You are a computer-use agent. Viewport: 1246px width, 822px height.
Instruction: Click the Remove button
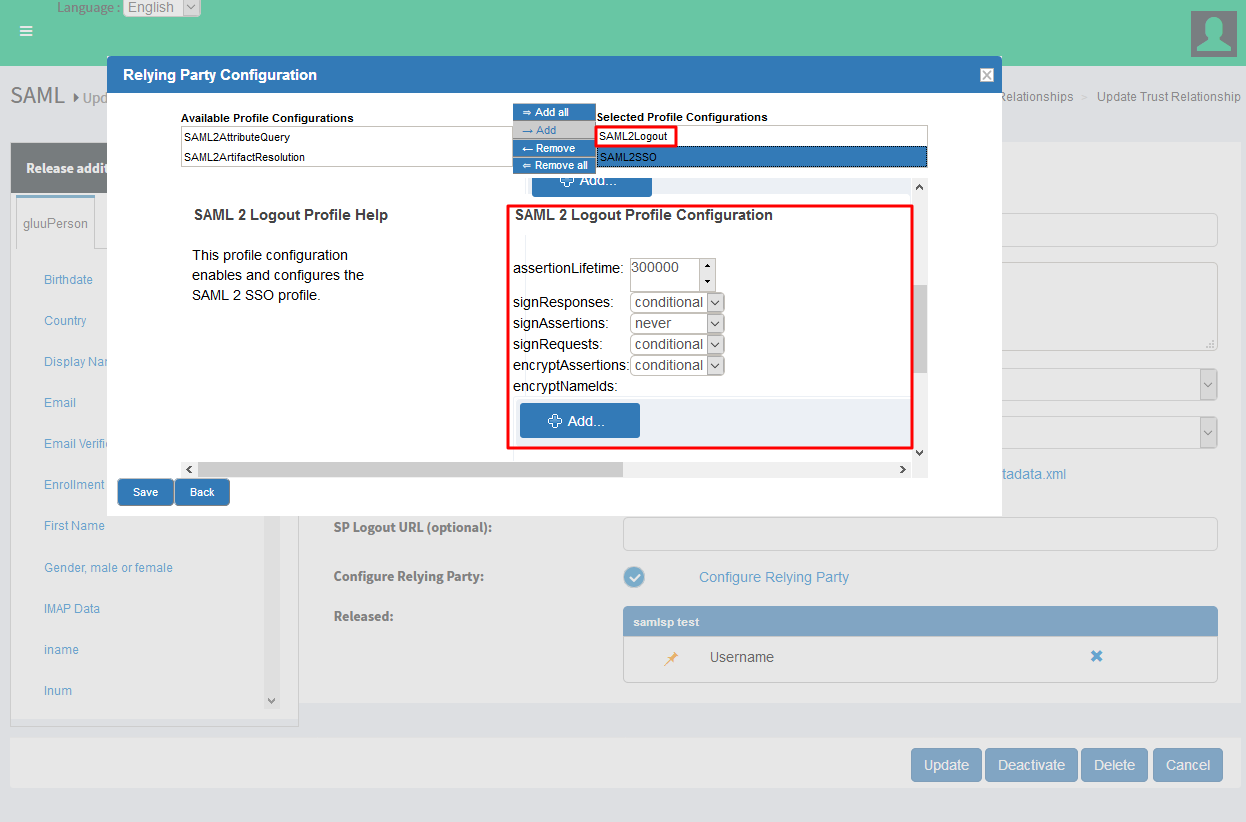click(554, 148)
